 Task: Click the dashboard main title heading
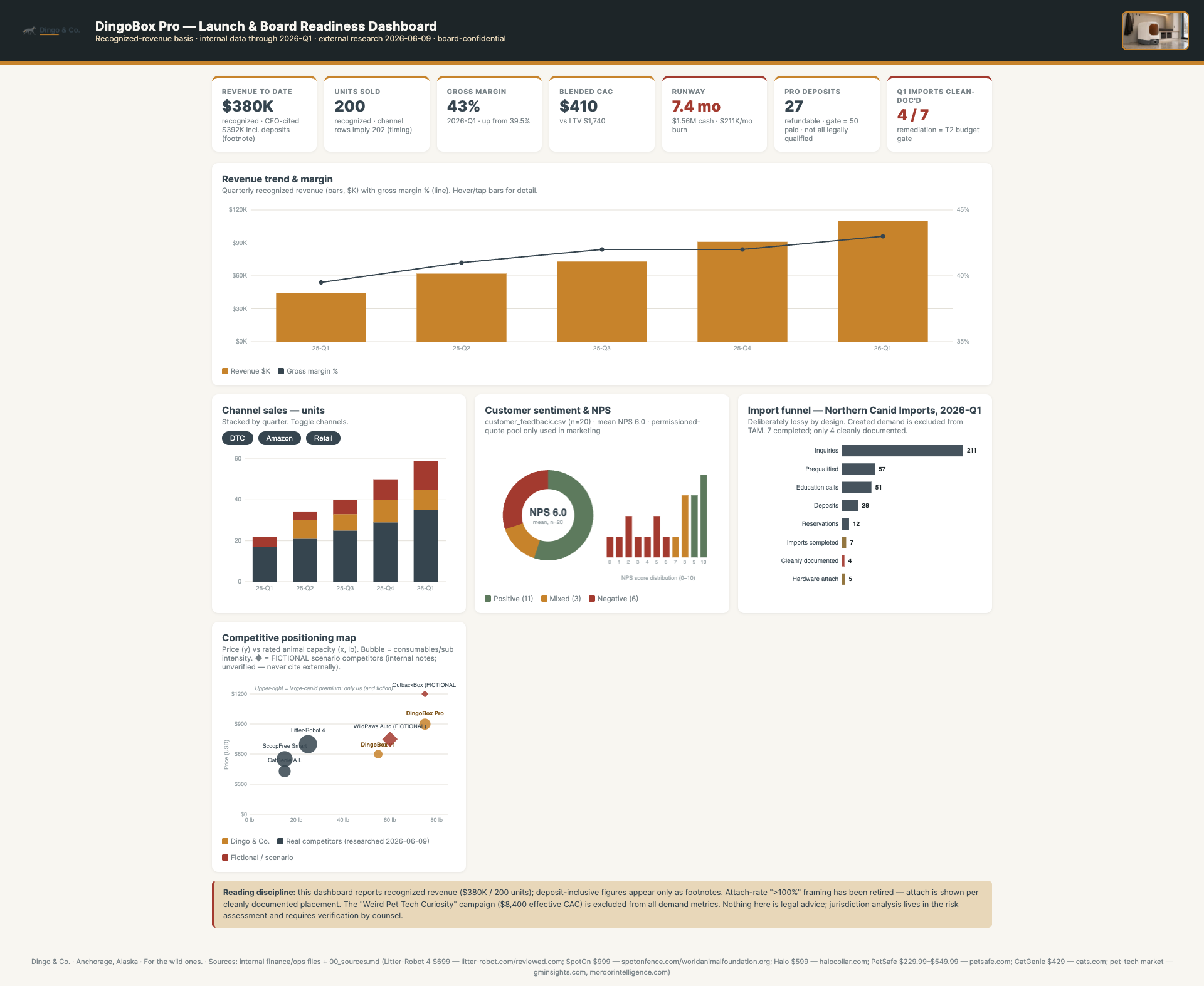pos(266,26)
